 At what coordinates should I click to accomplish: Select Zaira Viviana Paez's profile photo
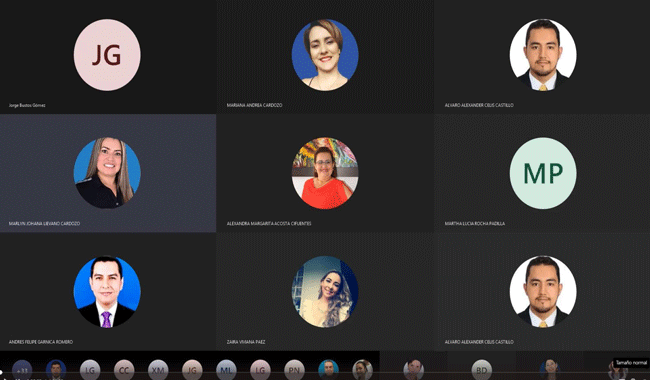(325, 292)
